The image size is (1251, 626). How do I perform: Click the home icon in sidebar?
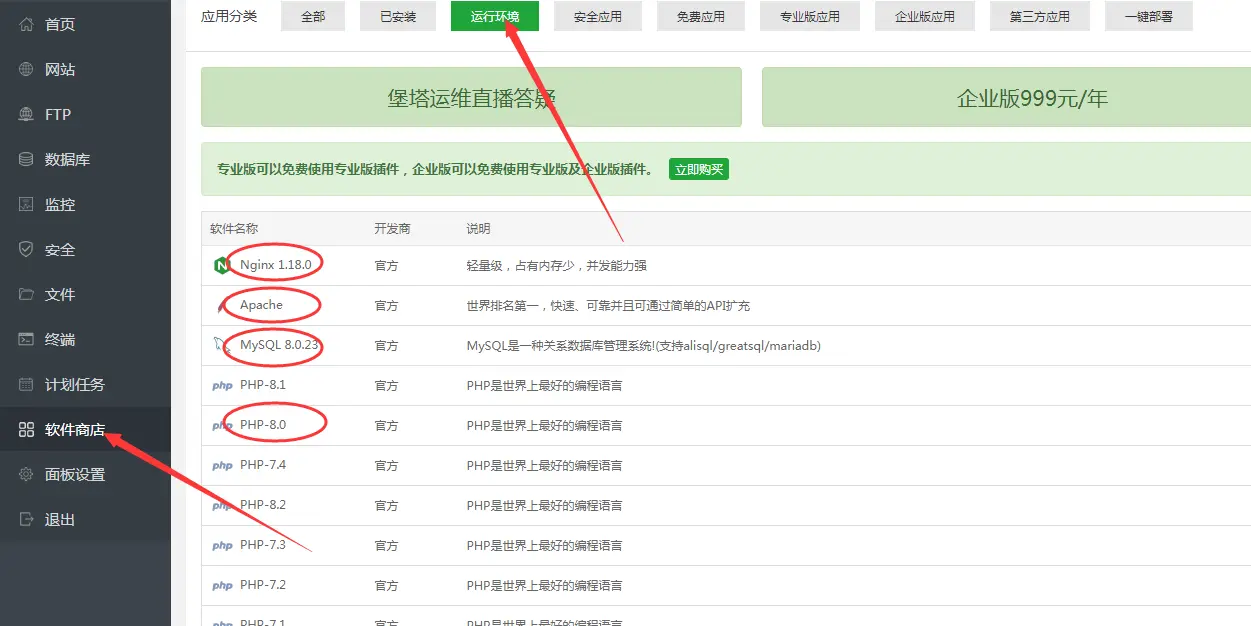coord(27,24)
